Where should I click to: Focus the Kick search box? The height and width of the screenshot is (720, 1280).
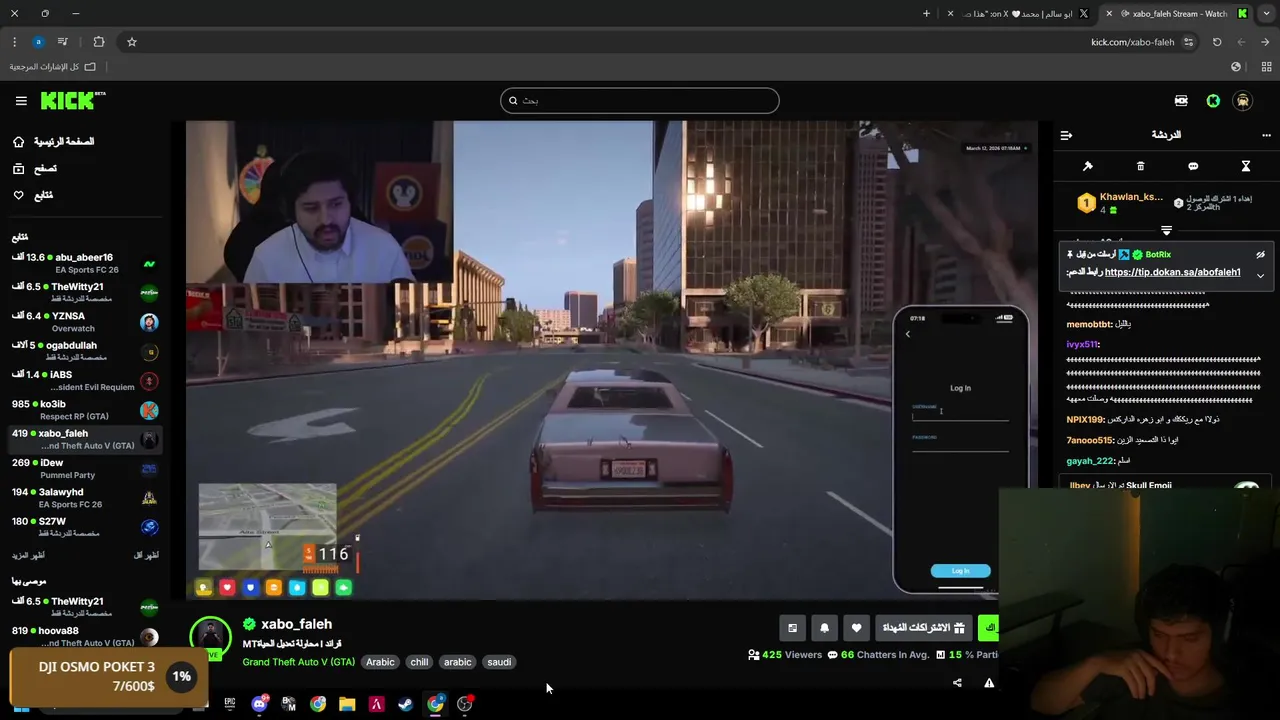[640, 100]
